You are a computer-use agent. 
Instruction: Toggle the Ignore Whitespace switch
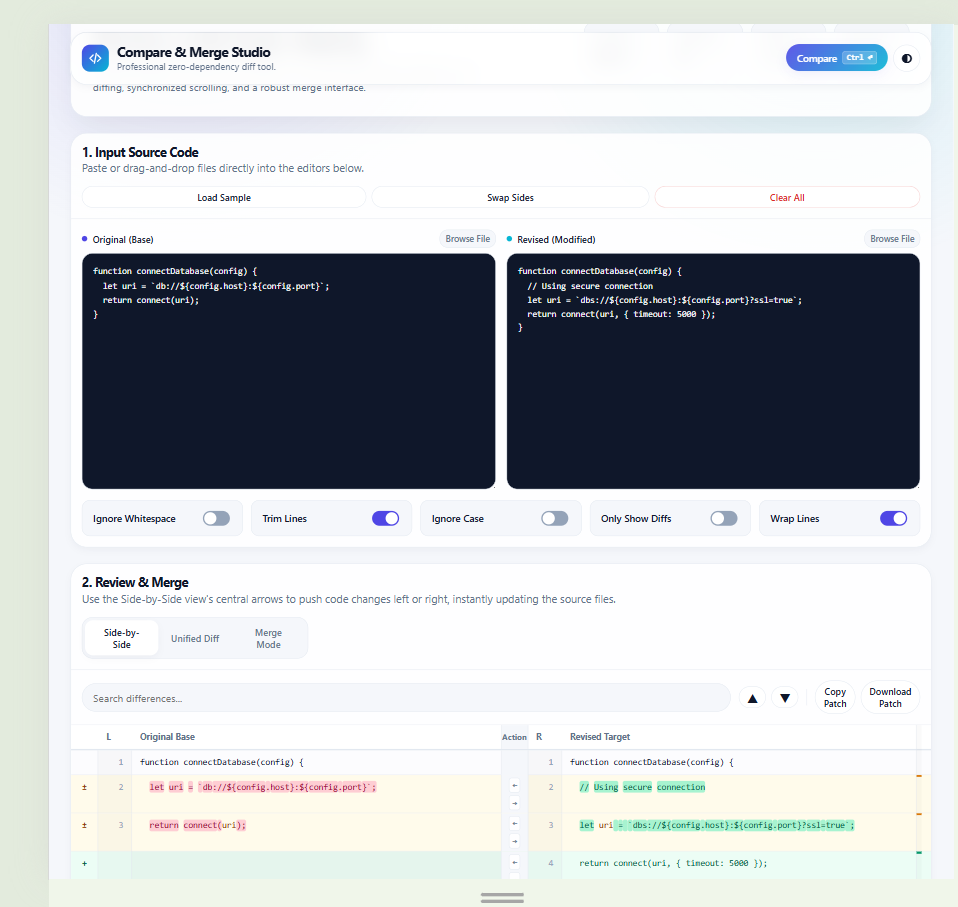click(216, 519)
